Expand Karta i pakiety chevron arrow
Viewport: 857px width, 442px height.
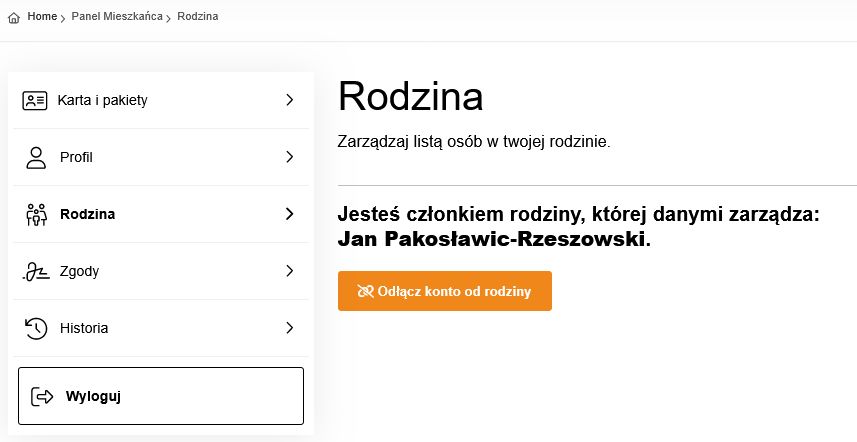click(290, 100)
